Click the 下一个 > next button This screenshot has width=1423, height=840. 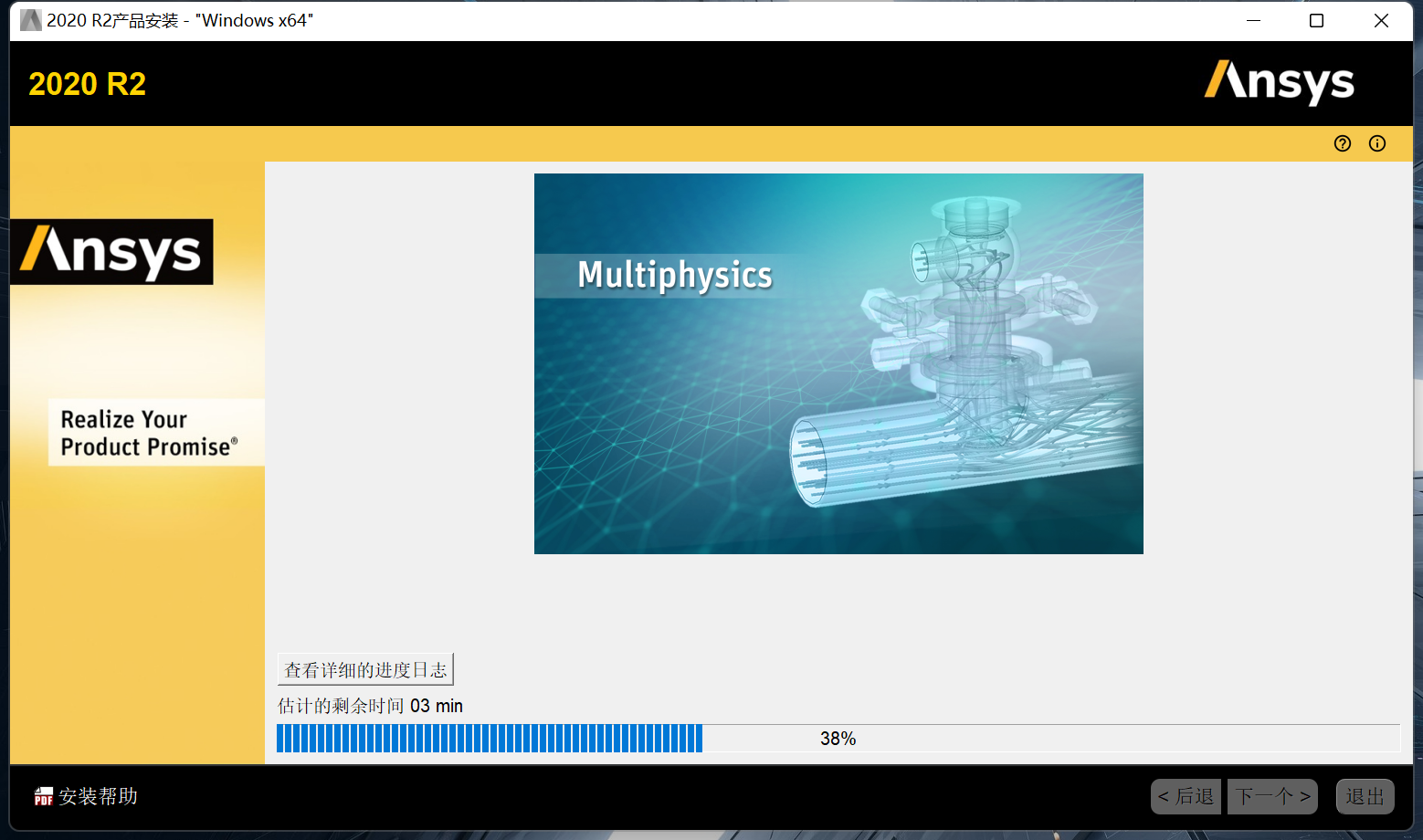pyautogui.click(x=1271, y=796)
